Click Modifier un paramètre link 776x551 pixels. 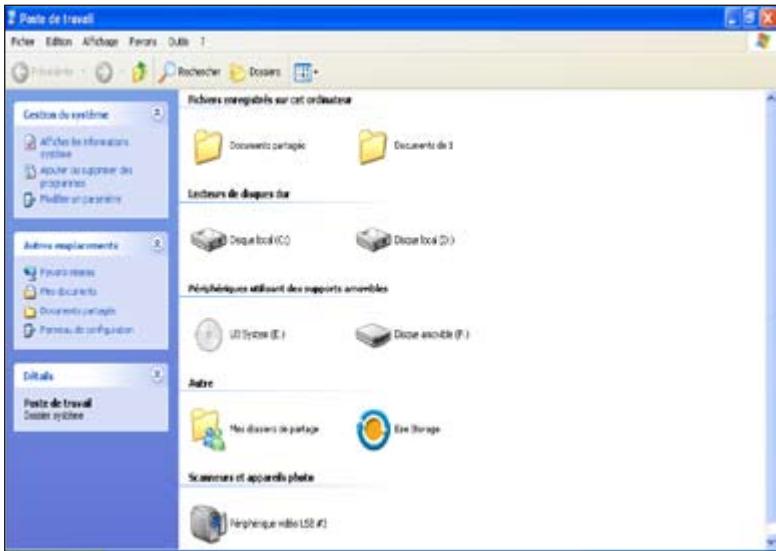click(80, 199)
